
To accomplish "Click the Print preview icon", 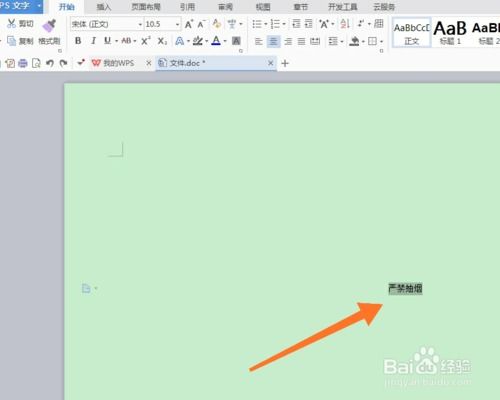I will [x=36, y=63].
